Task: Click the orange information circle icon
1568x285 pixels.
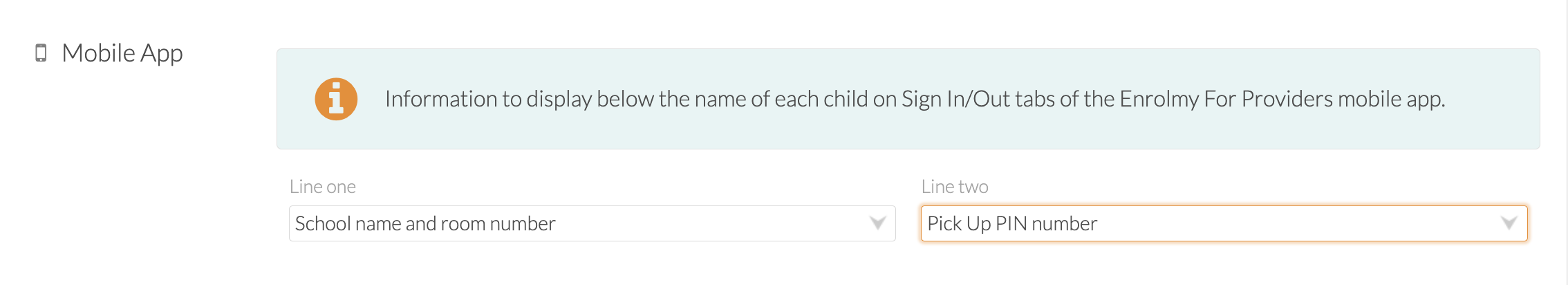Action: 336,99
